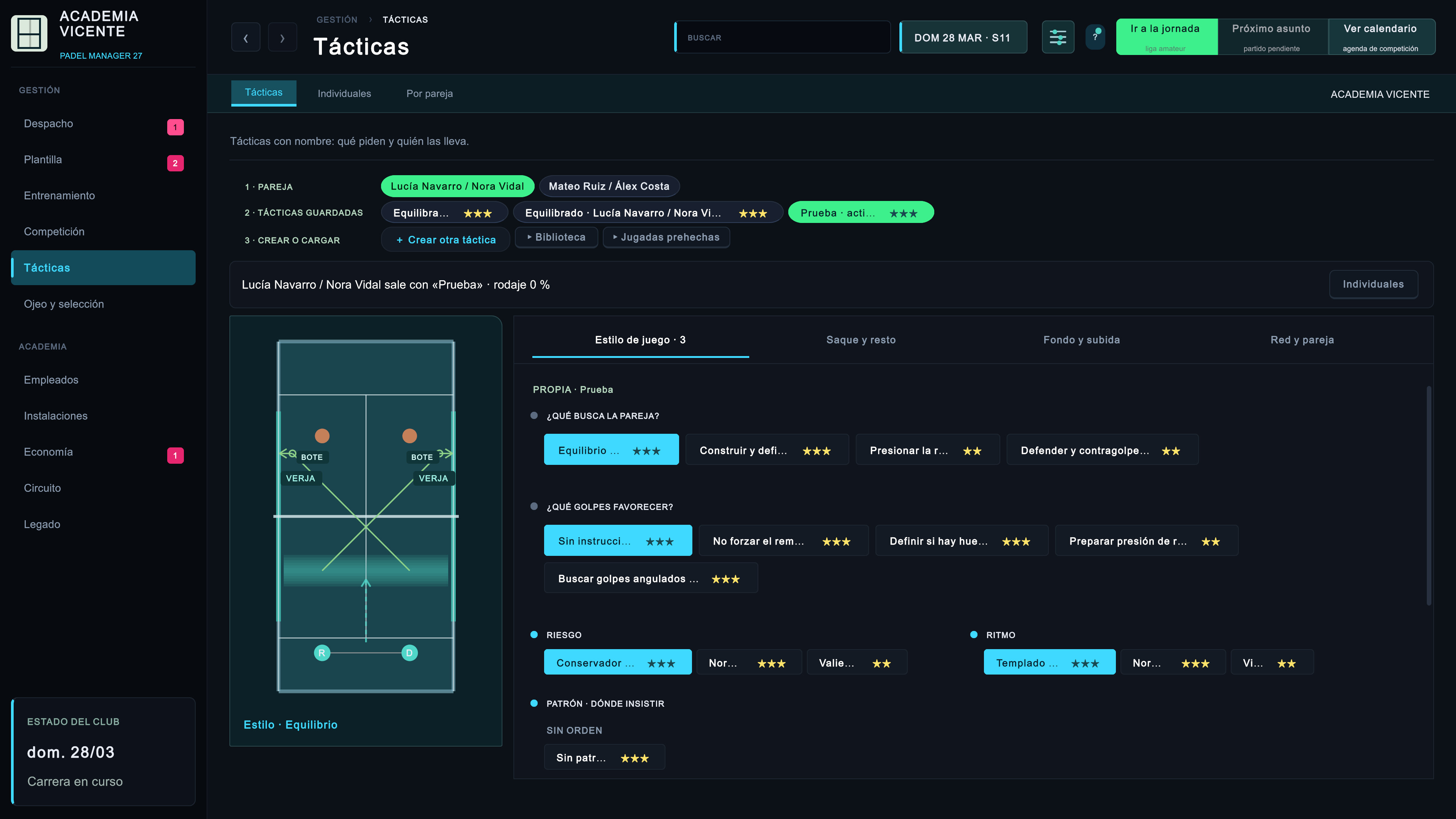Select pair Lucía Navarro / Nora Vidal
This screenshot has height=819, width=1456.
pyautogui.click(x=457, y=186)
